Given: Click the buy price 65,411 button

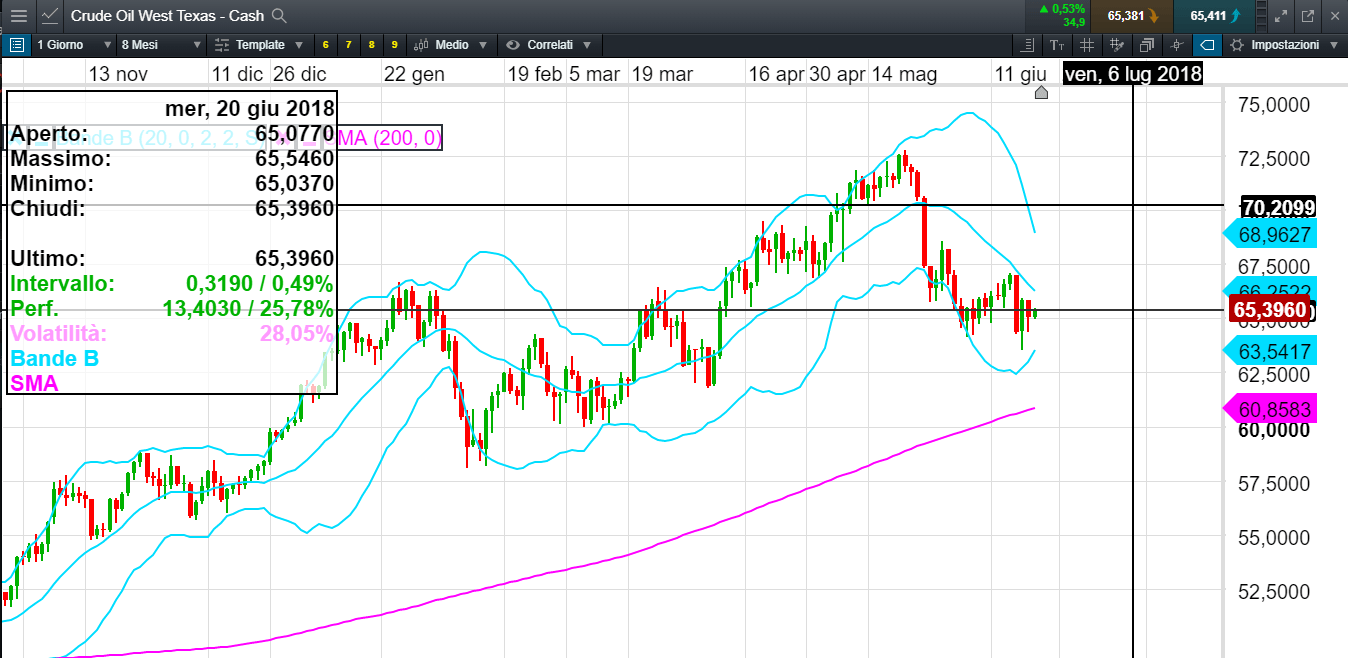Looking at the screenshot, I should 1216,15.
